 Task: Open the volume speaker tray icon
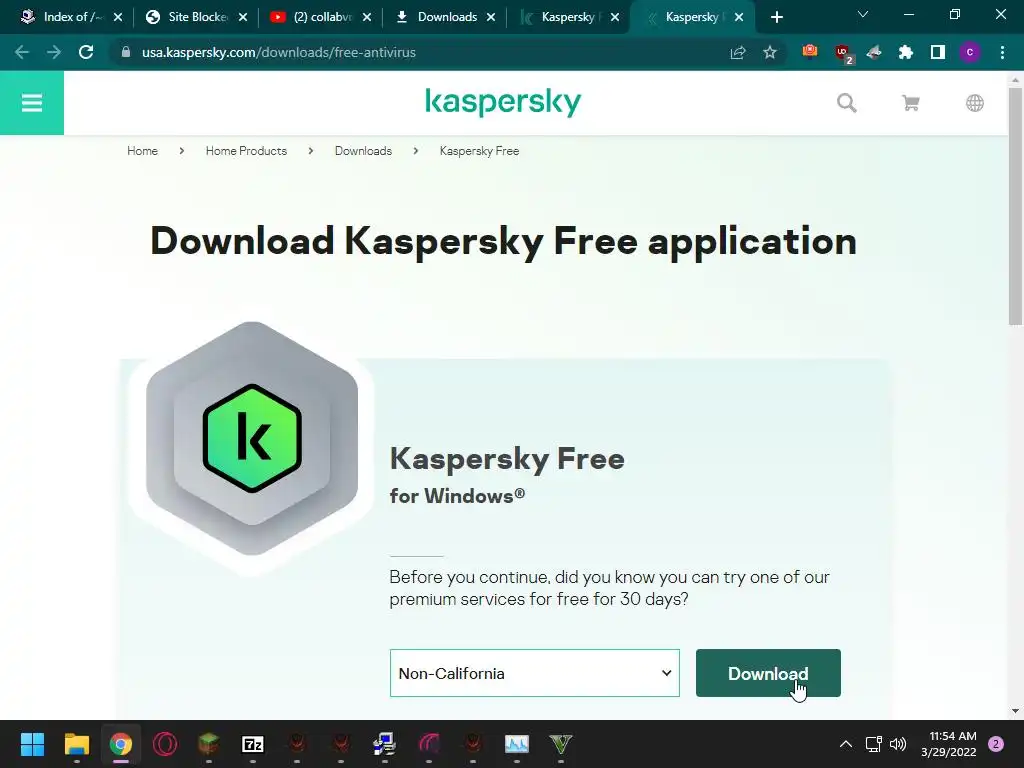tap(898, 744)
